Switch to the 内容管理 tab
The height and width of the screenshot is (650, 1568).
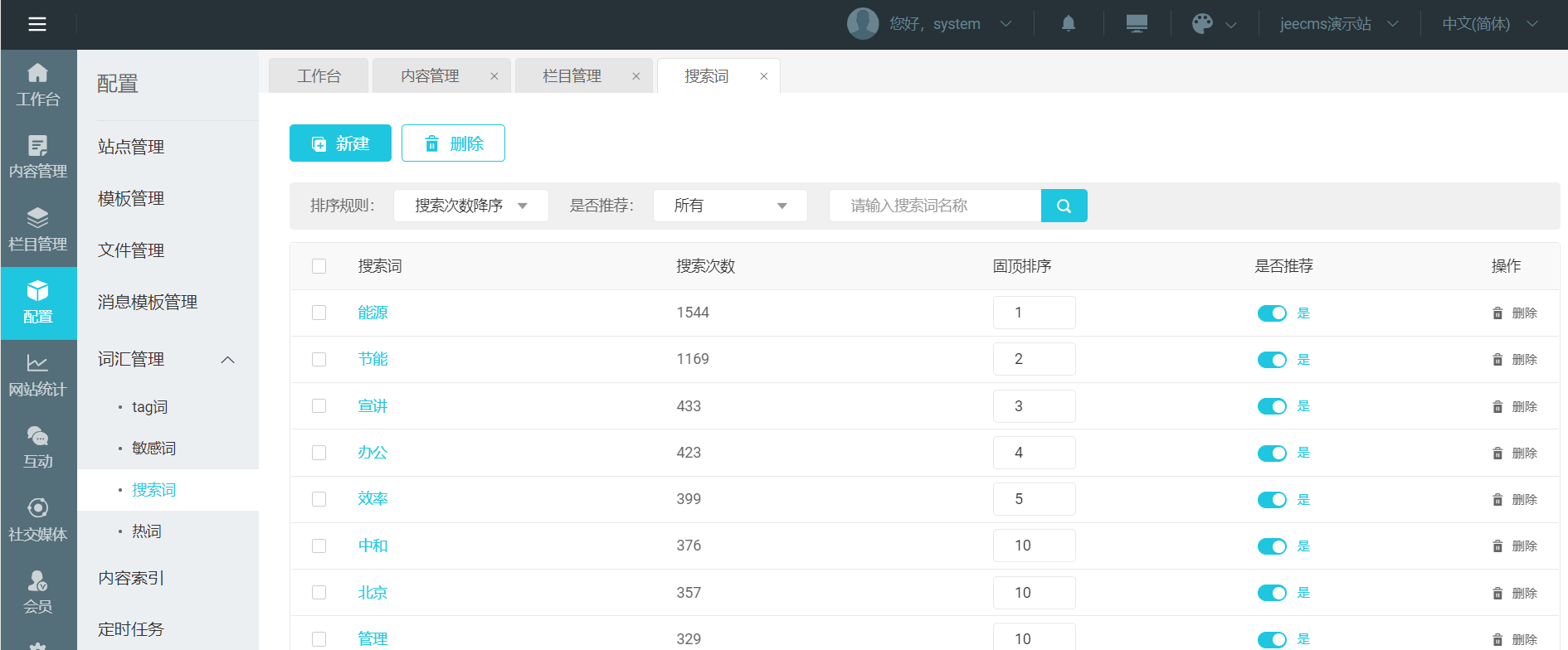pyautogui.click(x=430, y=76)
